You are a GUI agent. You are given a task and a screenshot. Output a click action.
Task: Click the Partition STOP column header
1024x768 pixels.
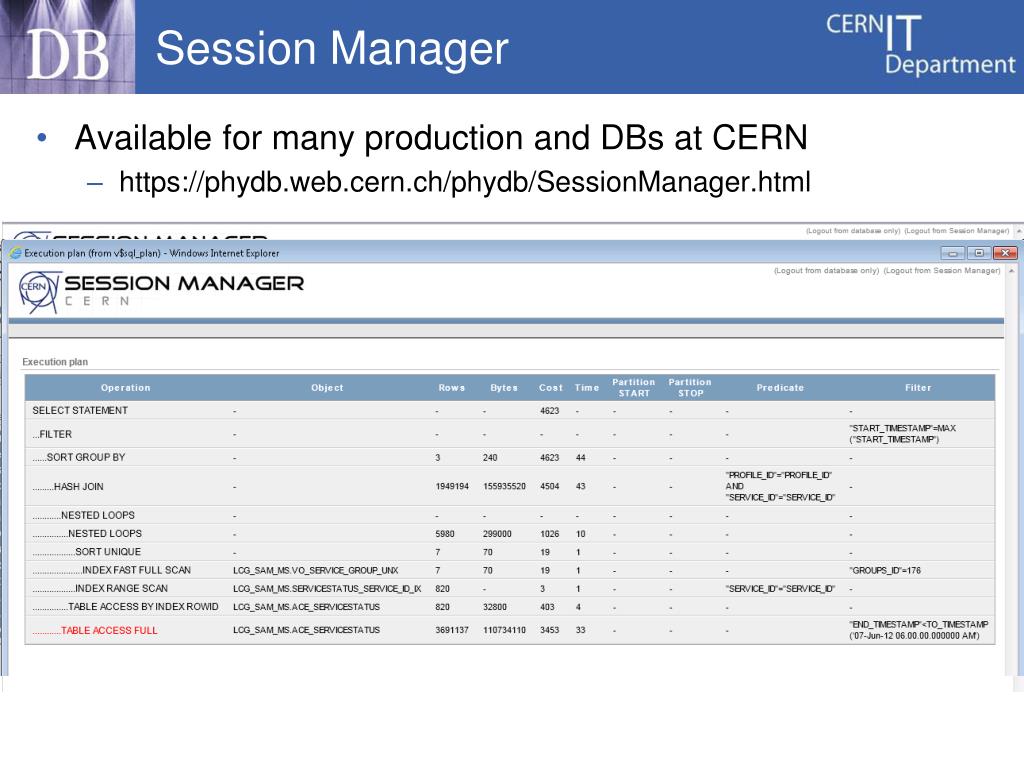690,387
